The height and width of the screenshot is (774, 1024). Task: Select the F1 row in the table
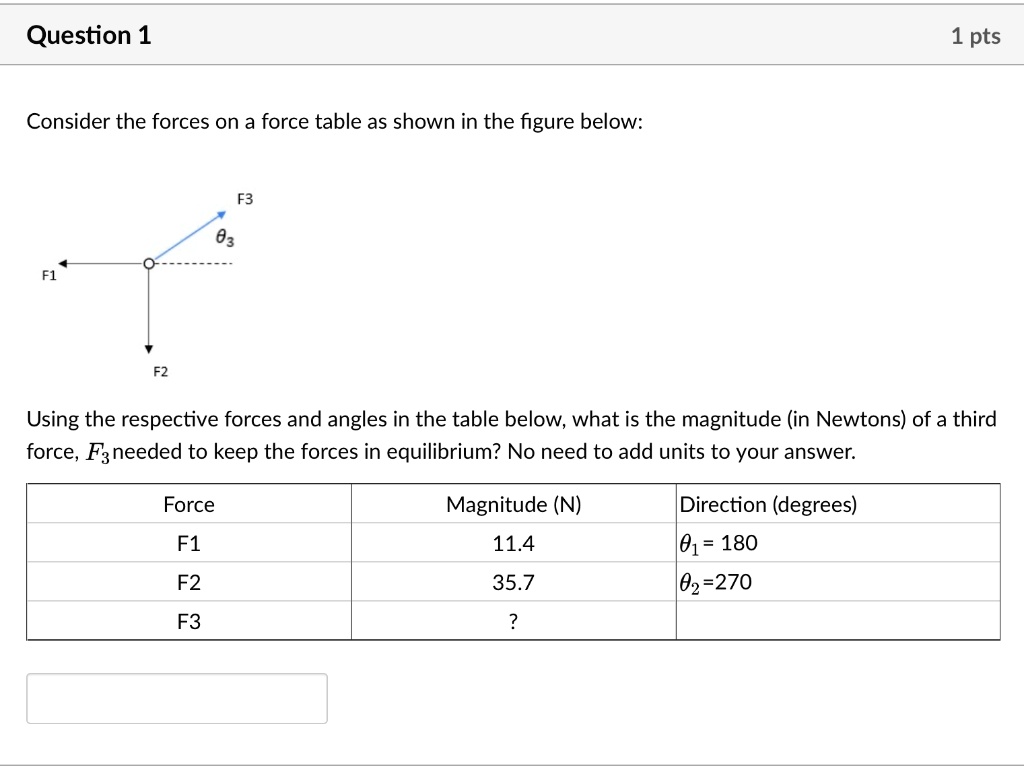188,543
